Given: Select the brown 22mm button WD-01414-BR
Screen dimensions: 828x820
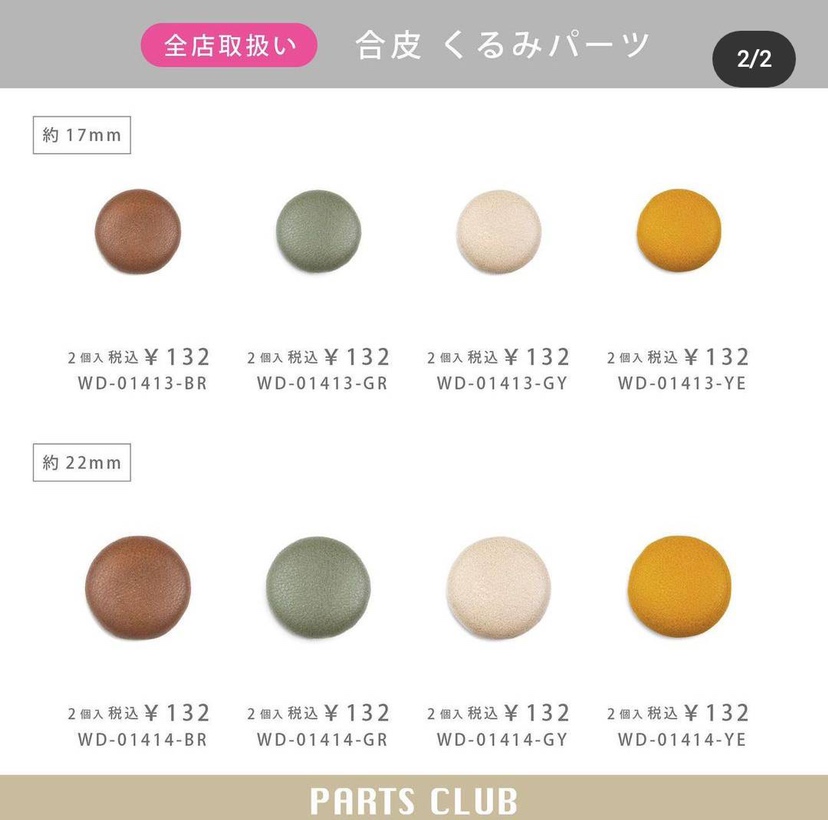Looking at the screenshot, I should pos(138,588).
